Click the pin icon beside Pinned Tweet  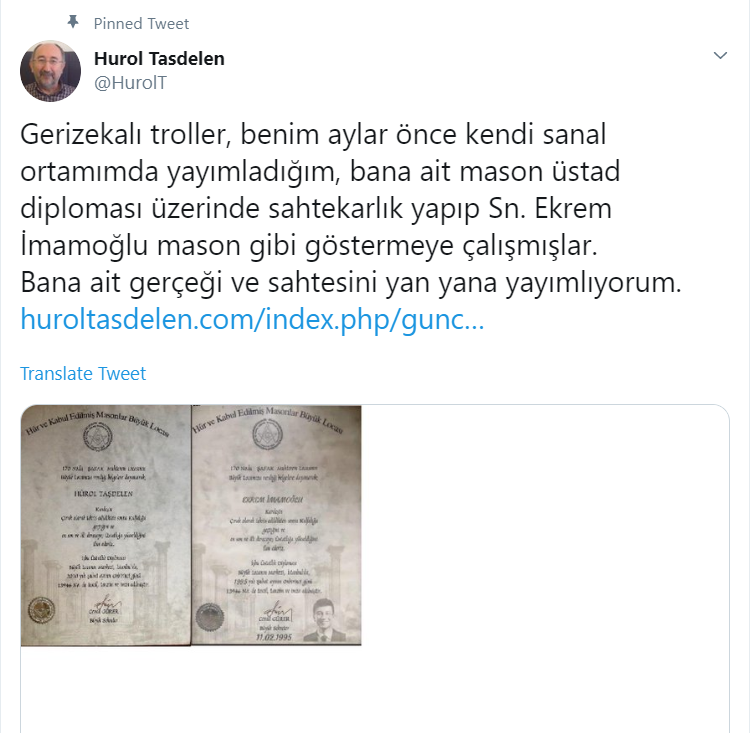coord(73,22)
